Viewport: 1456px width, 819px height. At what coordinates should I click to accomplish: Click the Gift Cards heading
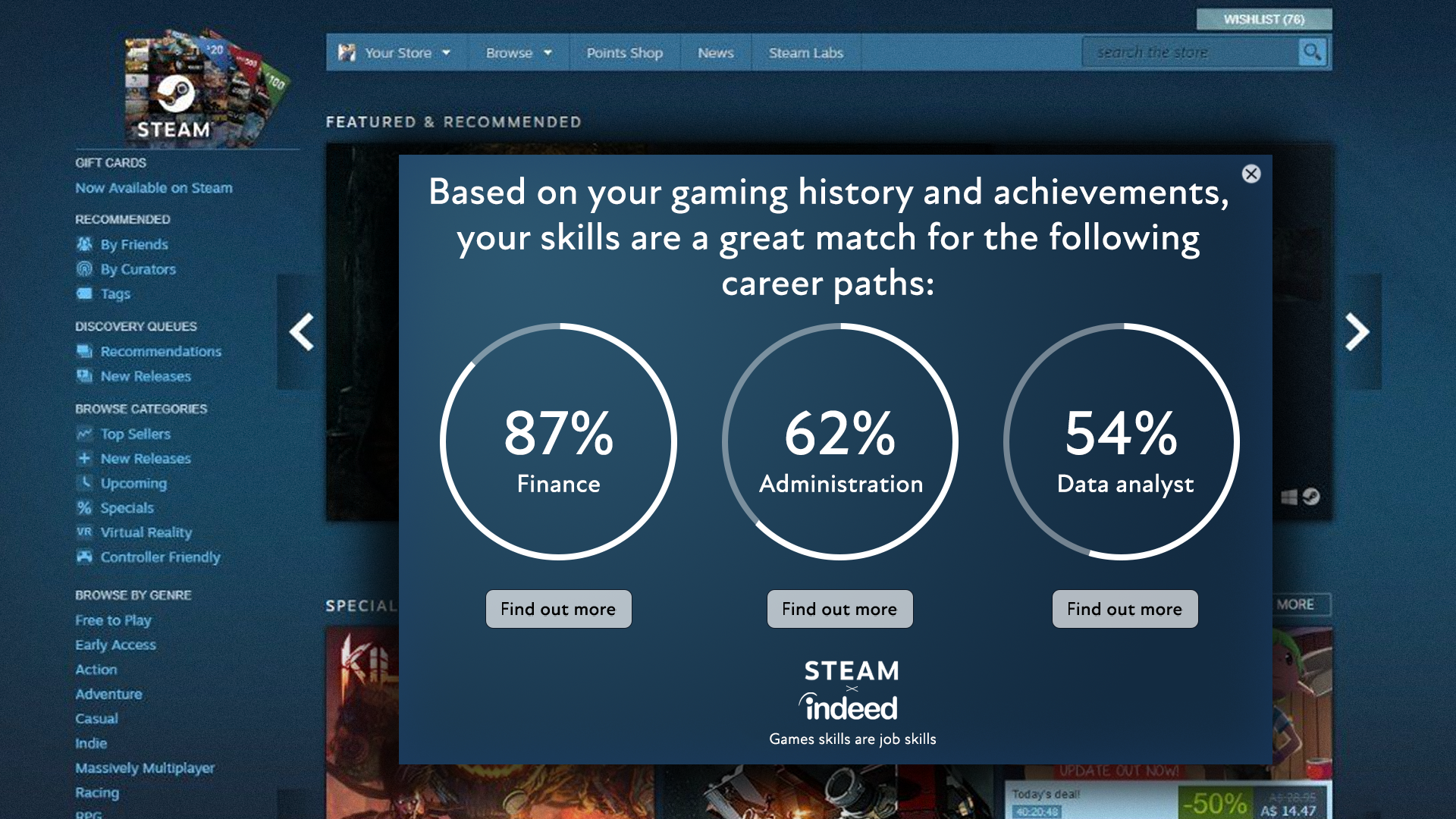(111, 162)
